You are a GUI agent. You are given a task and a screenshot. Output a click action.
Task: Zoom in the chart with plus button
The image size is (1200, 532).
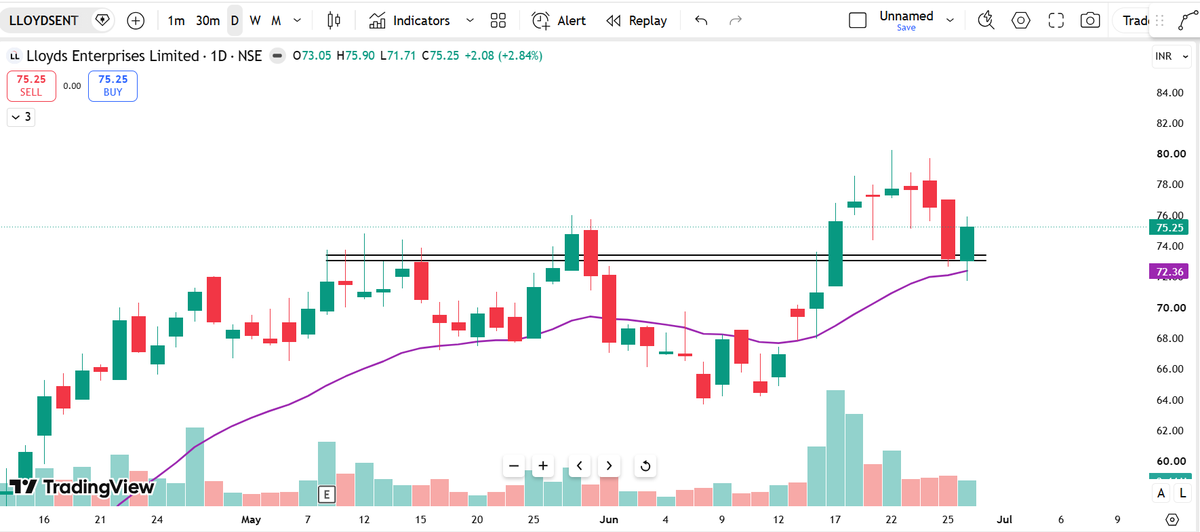click(x=543, y=466)
